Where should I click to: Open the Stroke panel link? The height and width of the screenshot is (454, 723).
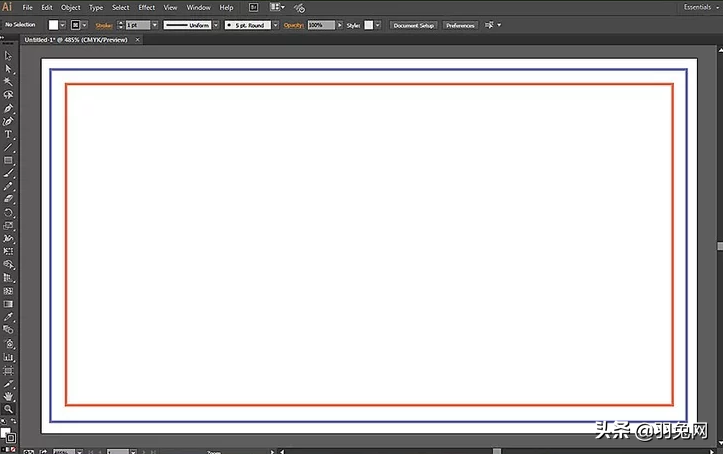click(104, 26)
